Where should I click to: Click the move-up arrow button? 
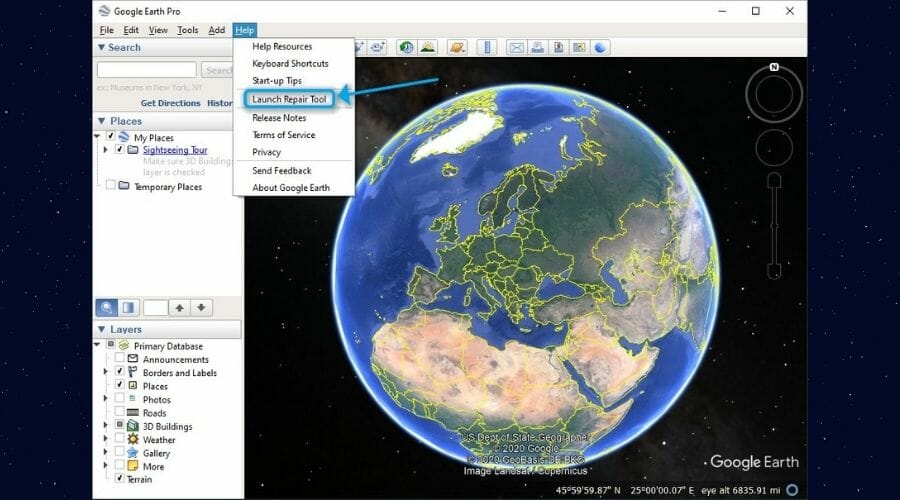point(180,308)
